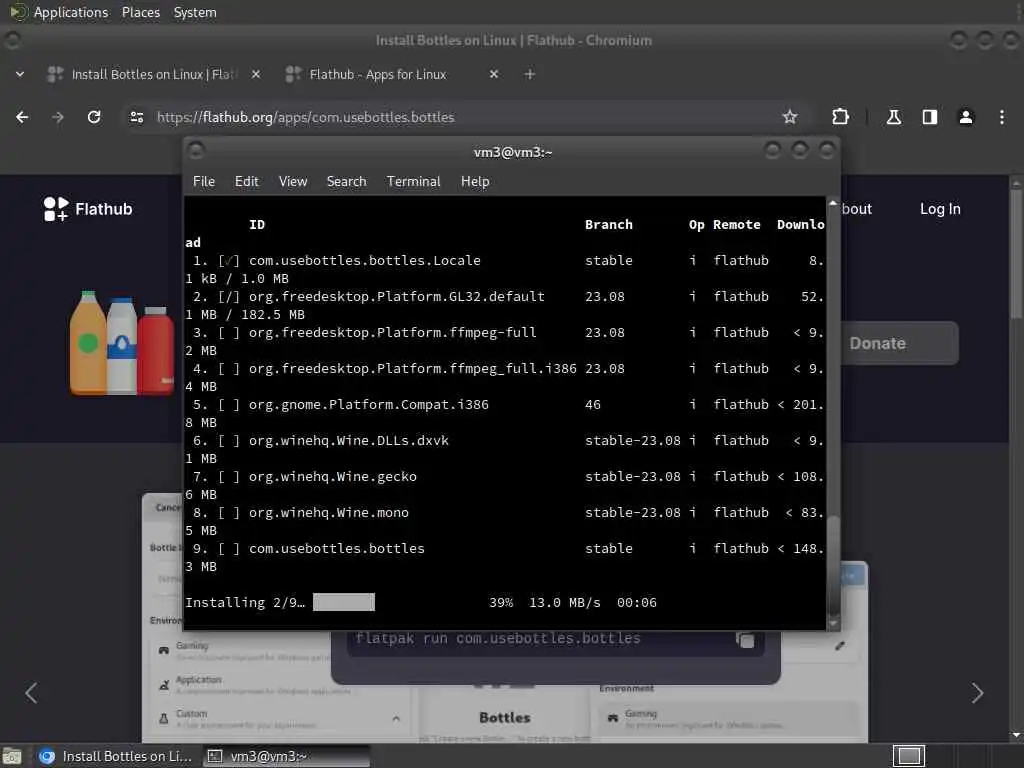The width and height of the screenshot is (1024, 768).
Task: Open the terminal View menu
Action: (x=293, y=182)
